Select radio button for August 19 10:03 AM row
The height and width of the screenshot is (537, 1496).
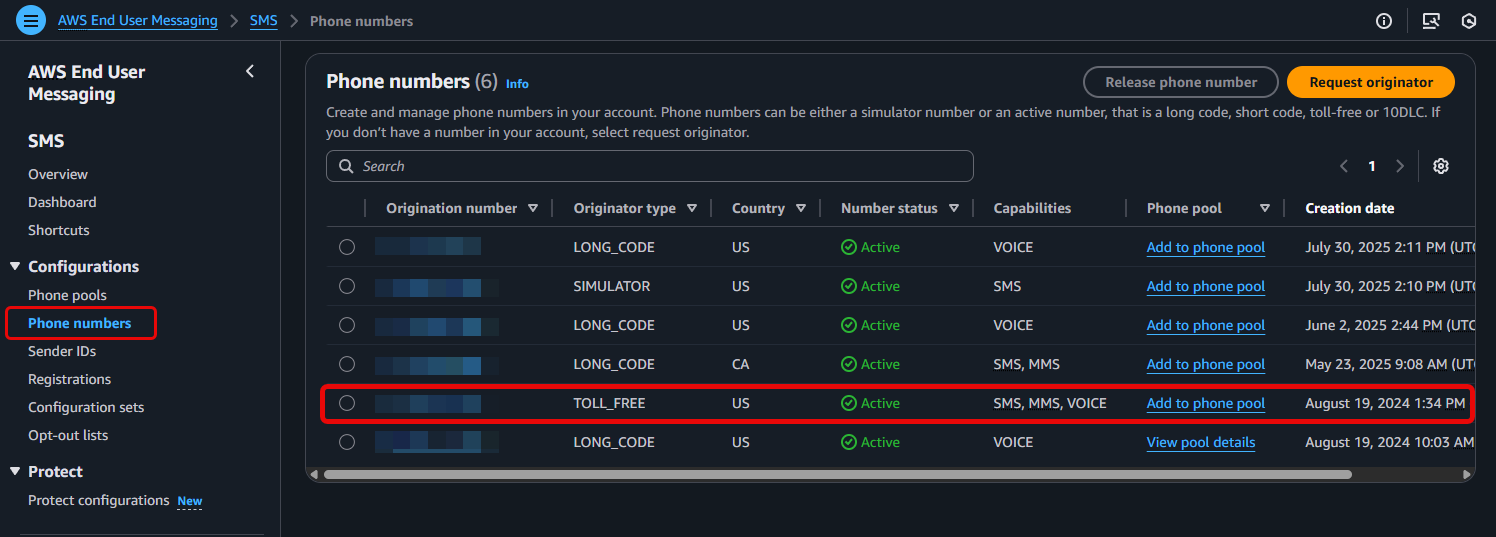point(347,442)
